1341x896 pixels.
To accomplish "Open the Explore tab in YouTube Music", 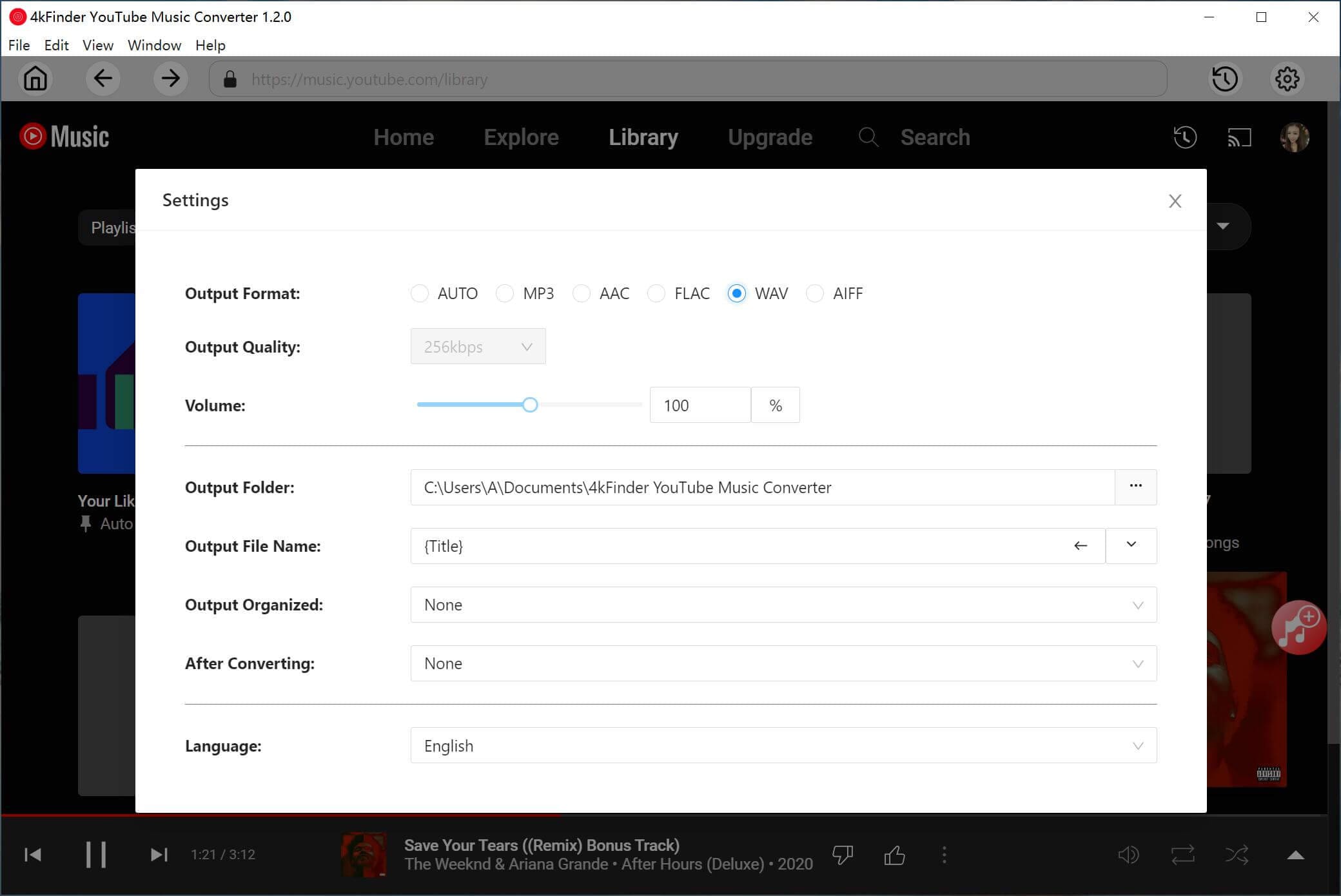I will (520, 137).
